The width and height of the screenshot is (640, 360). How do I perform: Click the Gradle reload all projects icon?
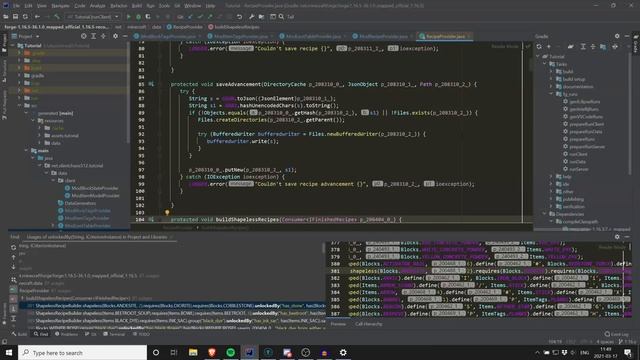coord(539,47)
